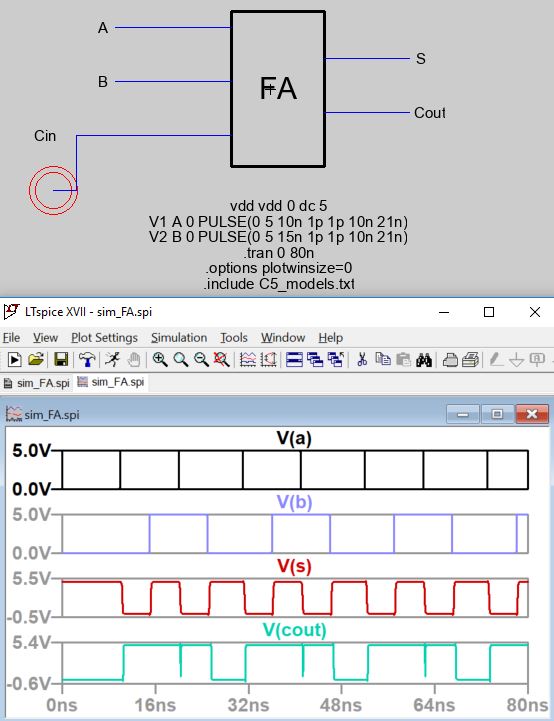Click the Zoom to Fit crossed magnifier

click(222, 360)
